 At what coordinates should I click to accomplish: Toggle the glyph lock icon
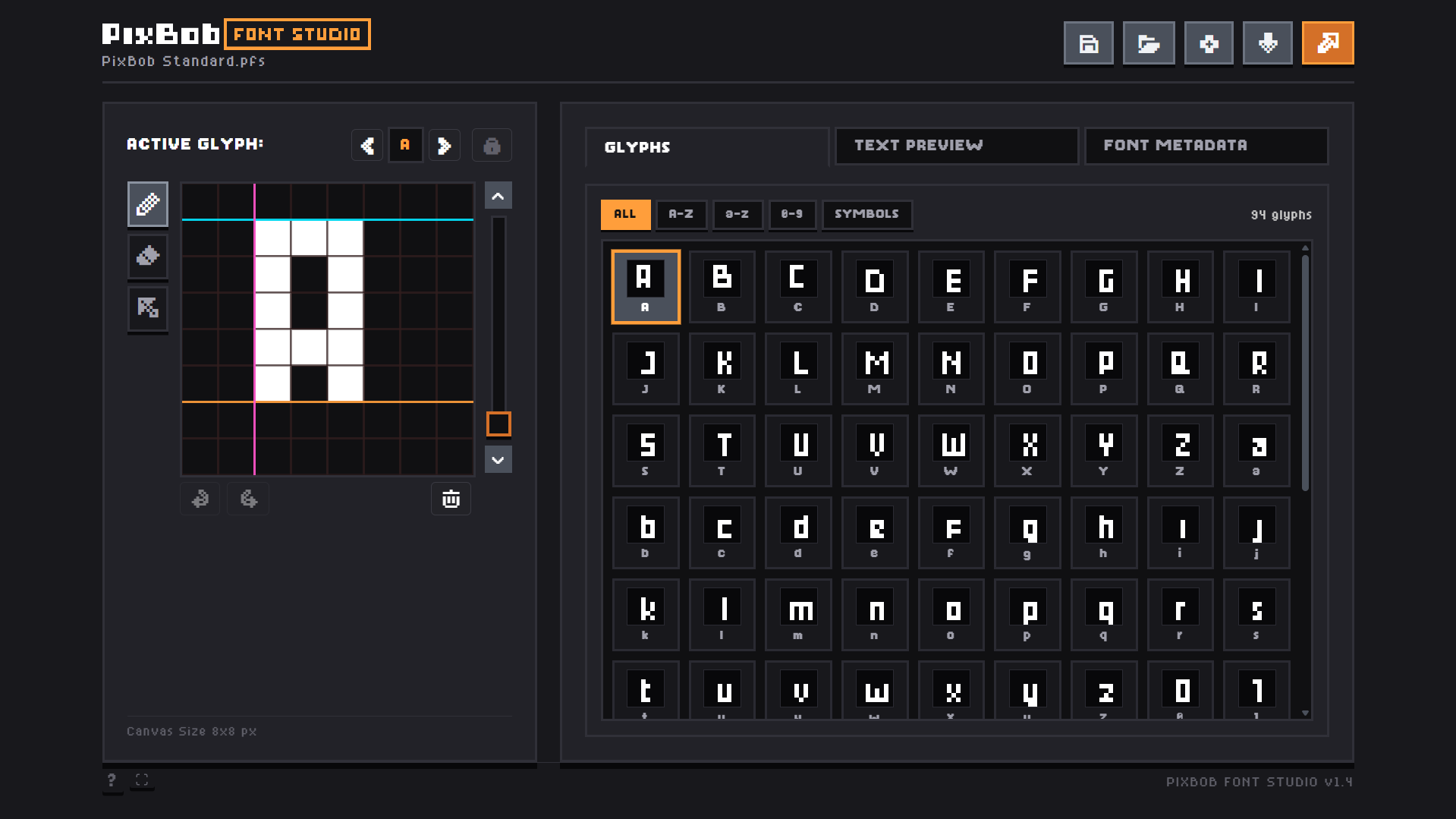click(492, 145)
